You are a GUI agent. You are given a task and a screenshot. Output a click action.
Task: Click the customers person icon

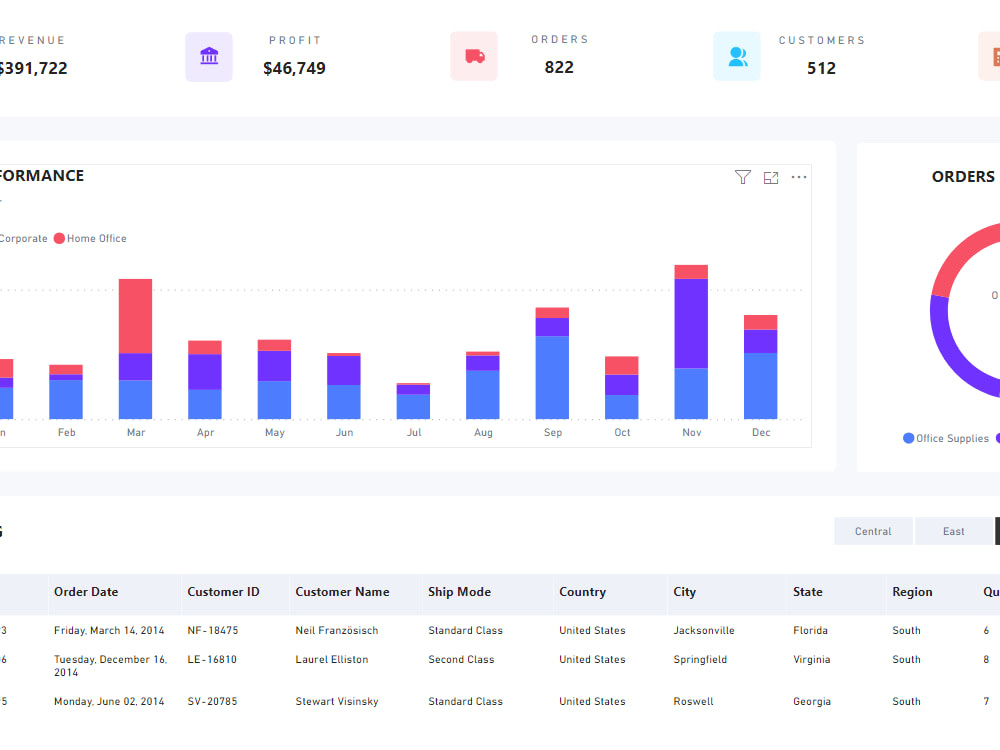point(737,56)
